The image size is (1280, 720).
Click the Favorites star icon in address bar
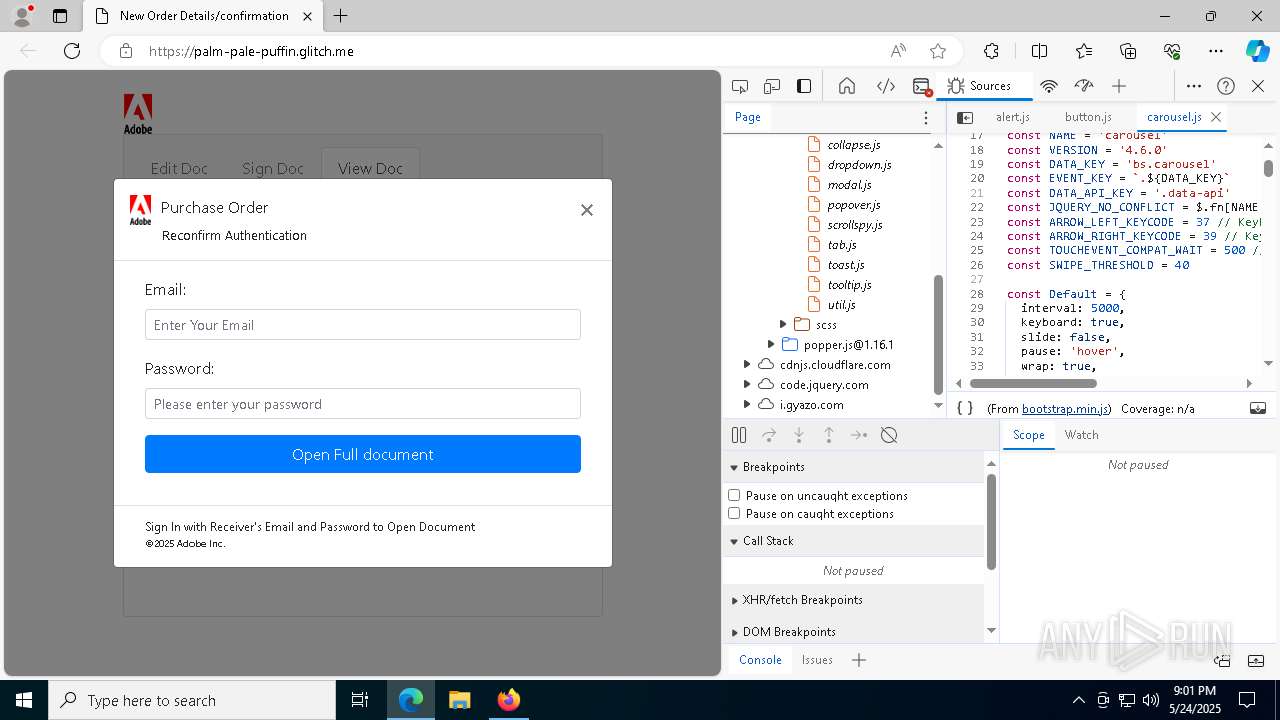(x=938, y=51)
